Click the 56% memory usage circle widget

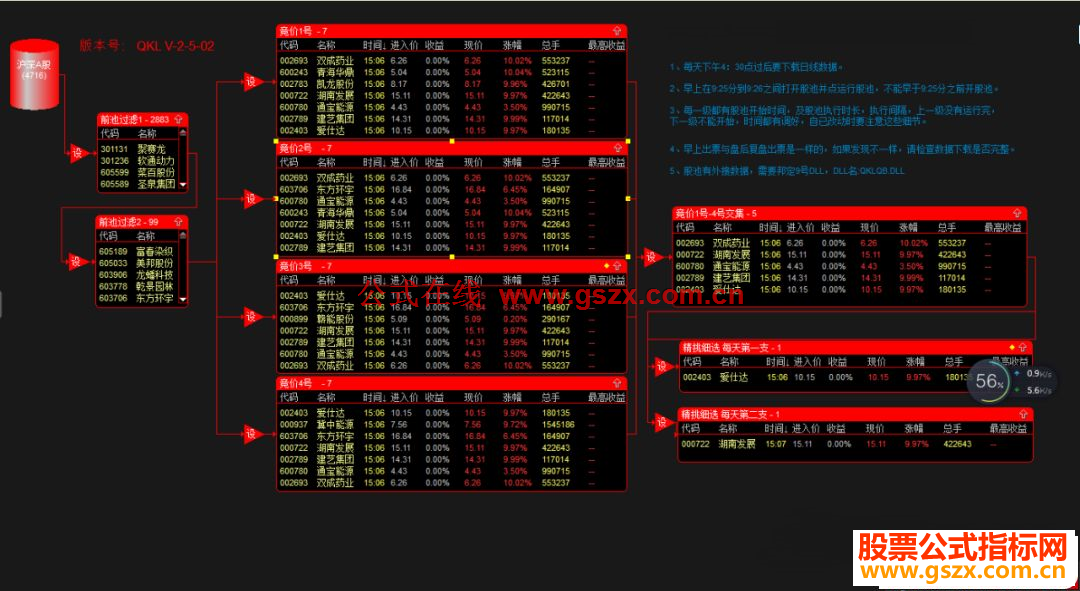point(990,382)
